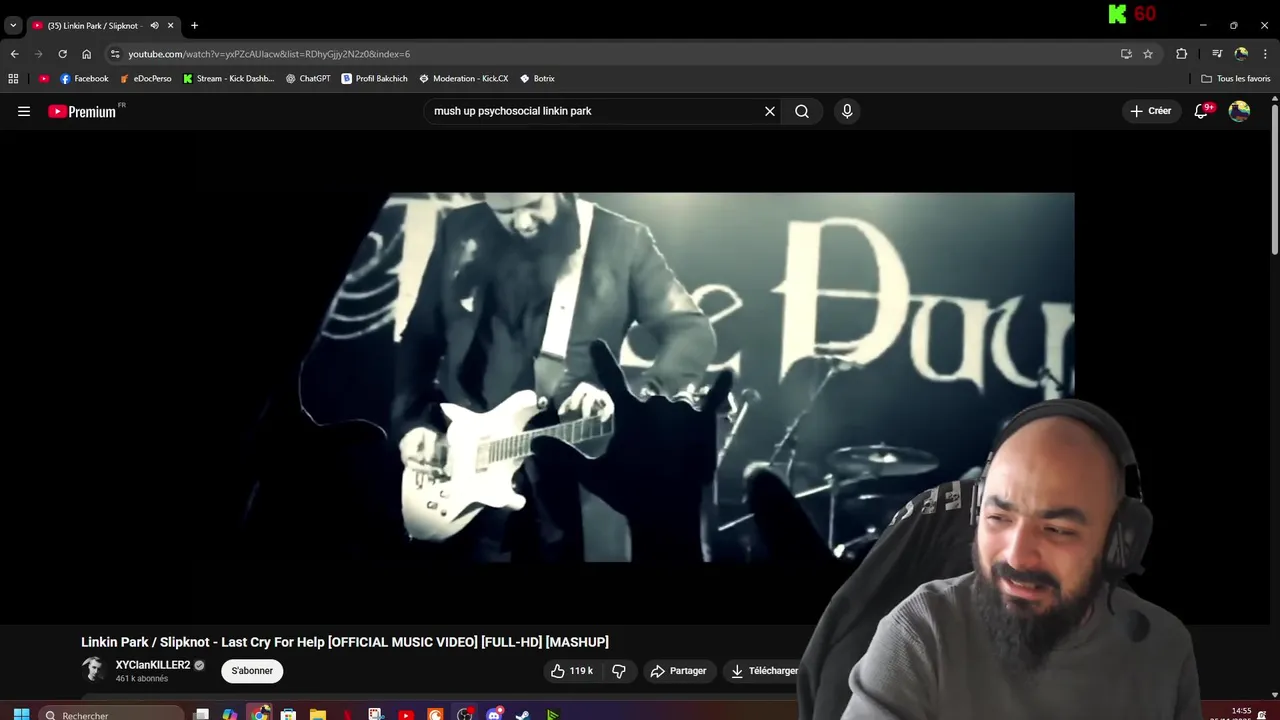
Task: Open the tab search dropdown arrow
Action: [x=13, y=25]
